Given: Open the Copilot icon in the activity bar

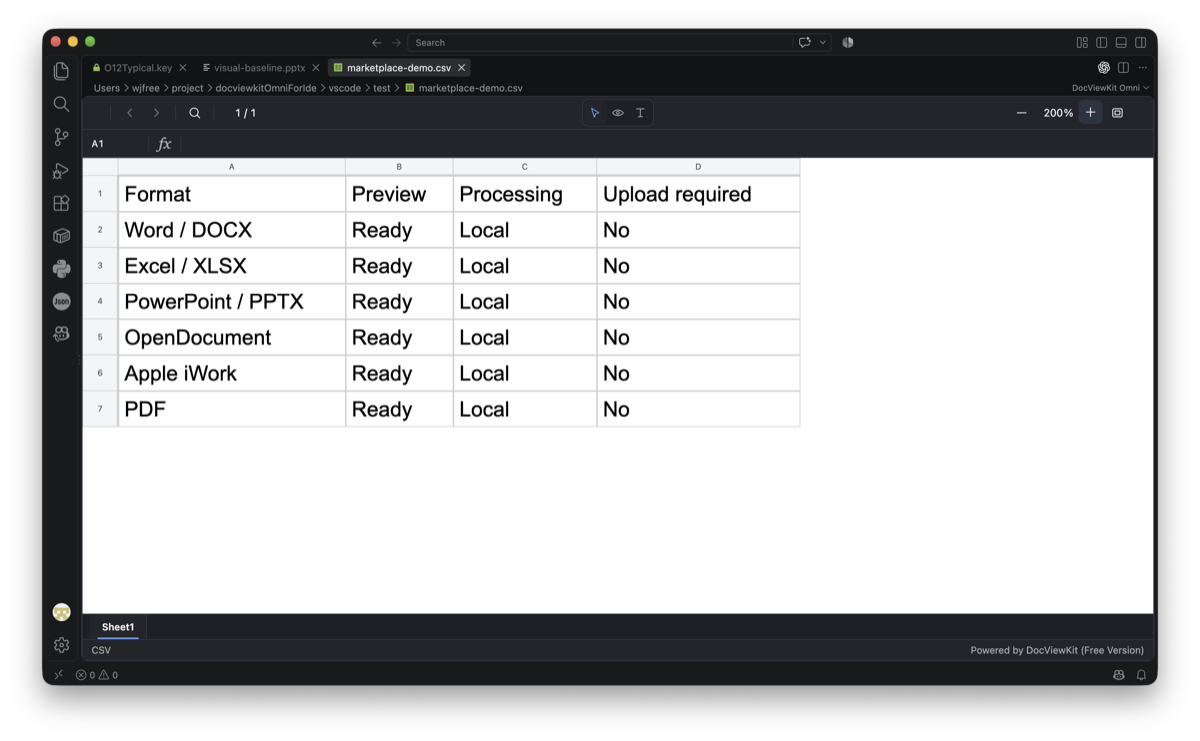Looking at the screenshot, I should 61,334.
